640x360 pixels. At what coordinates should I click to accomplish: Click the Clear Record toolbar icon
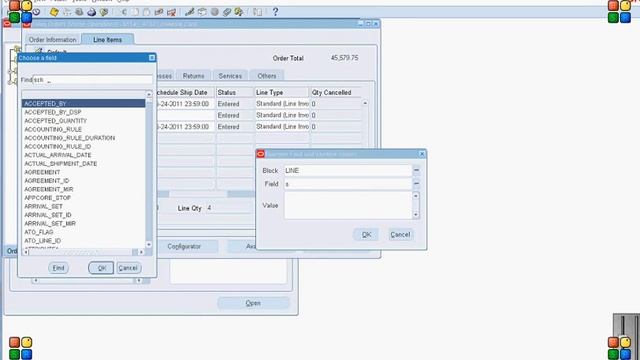tap(159, 12)
